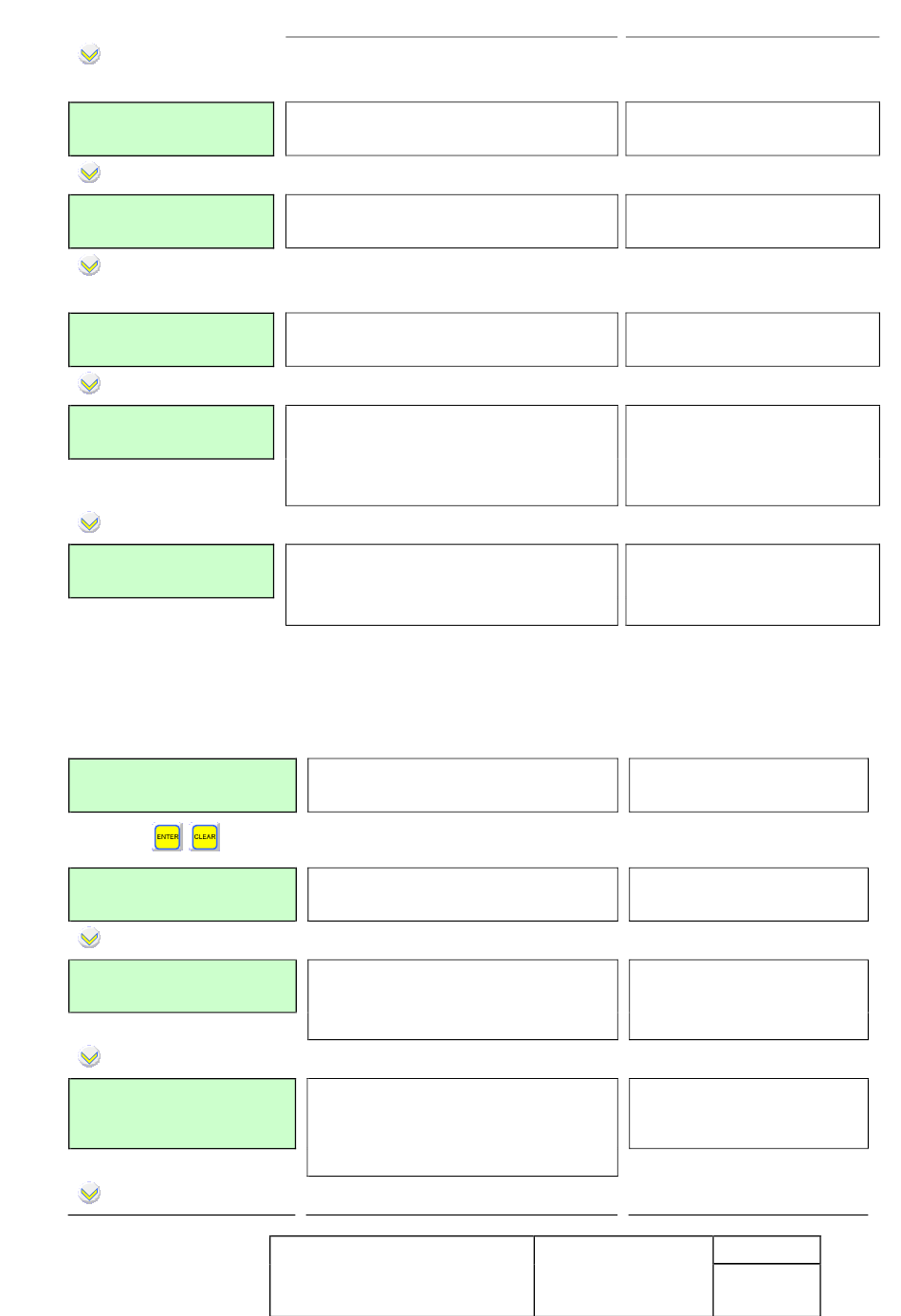The width and height of the screenshot is (901, 1316).
Task: Click the last down-arrow chevron at page bottom
Action: click(89, 1193)
